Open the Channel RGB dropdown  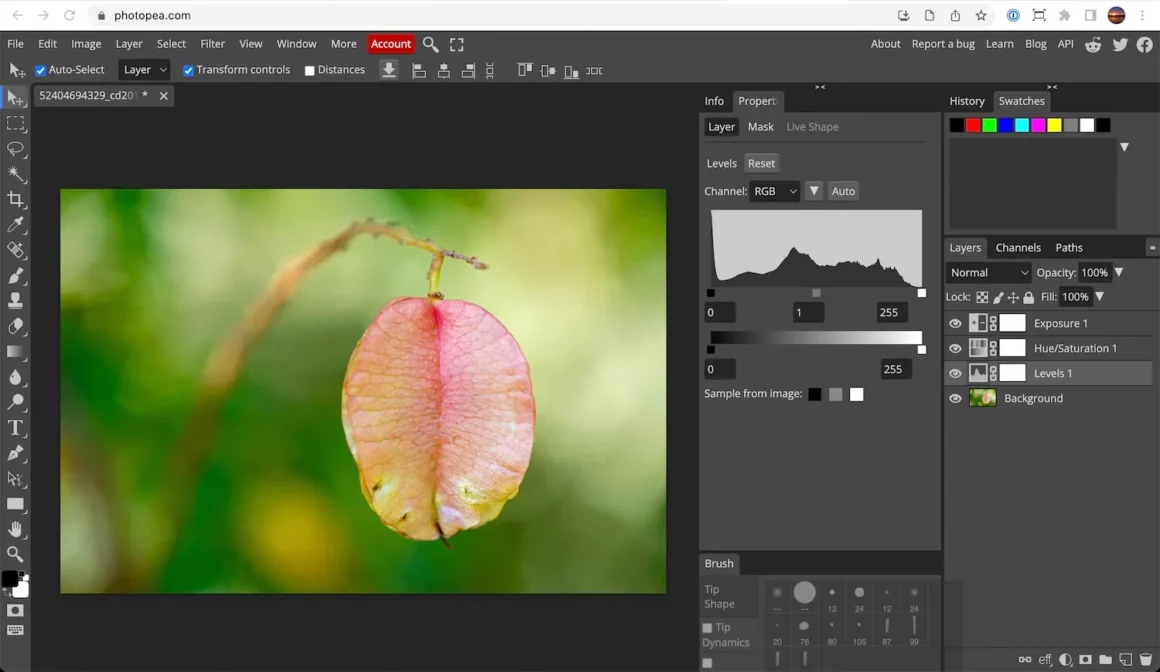(x=775, y=191)
